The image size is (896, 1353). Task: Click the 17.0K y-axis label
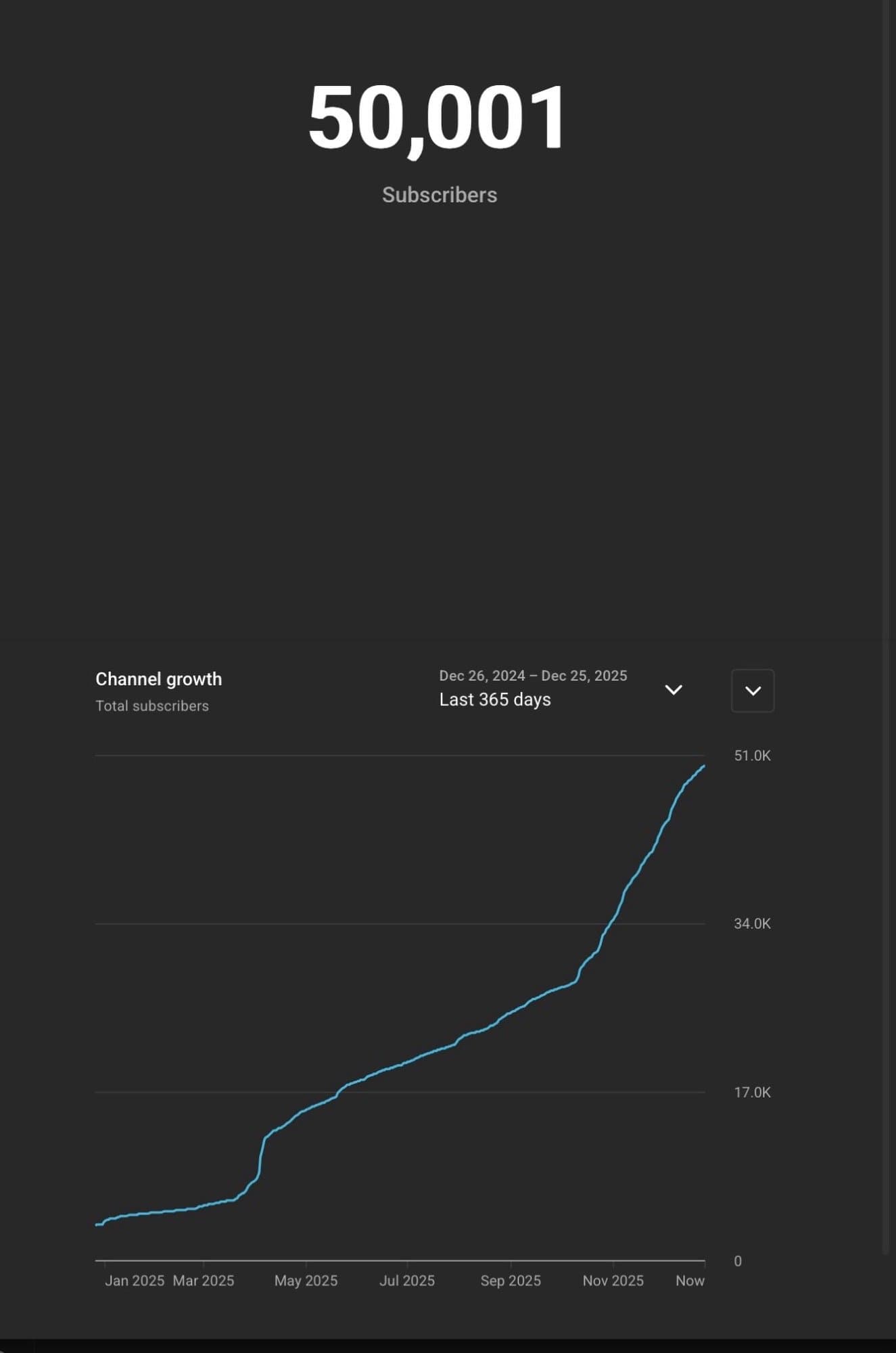tap(752, 1092)
